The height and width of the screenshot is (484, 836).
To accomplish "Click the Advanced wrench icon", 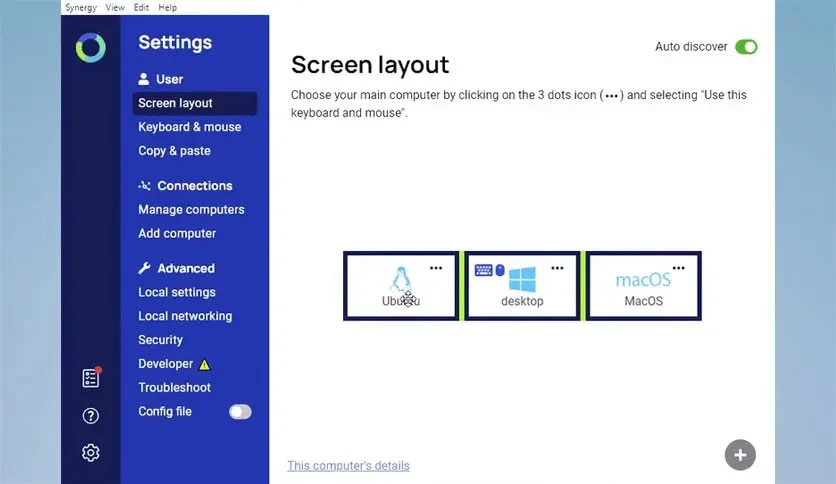I will coord(144,268).
